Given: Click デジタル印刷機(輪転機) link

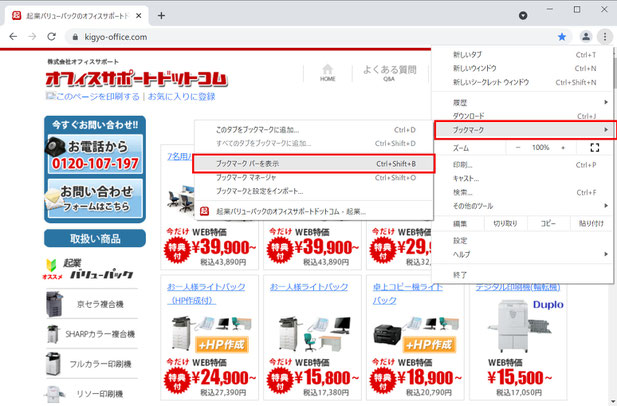Looking at the screenshot, I should (518, 287).
